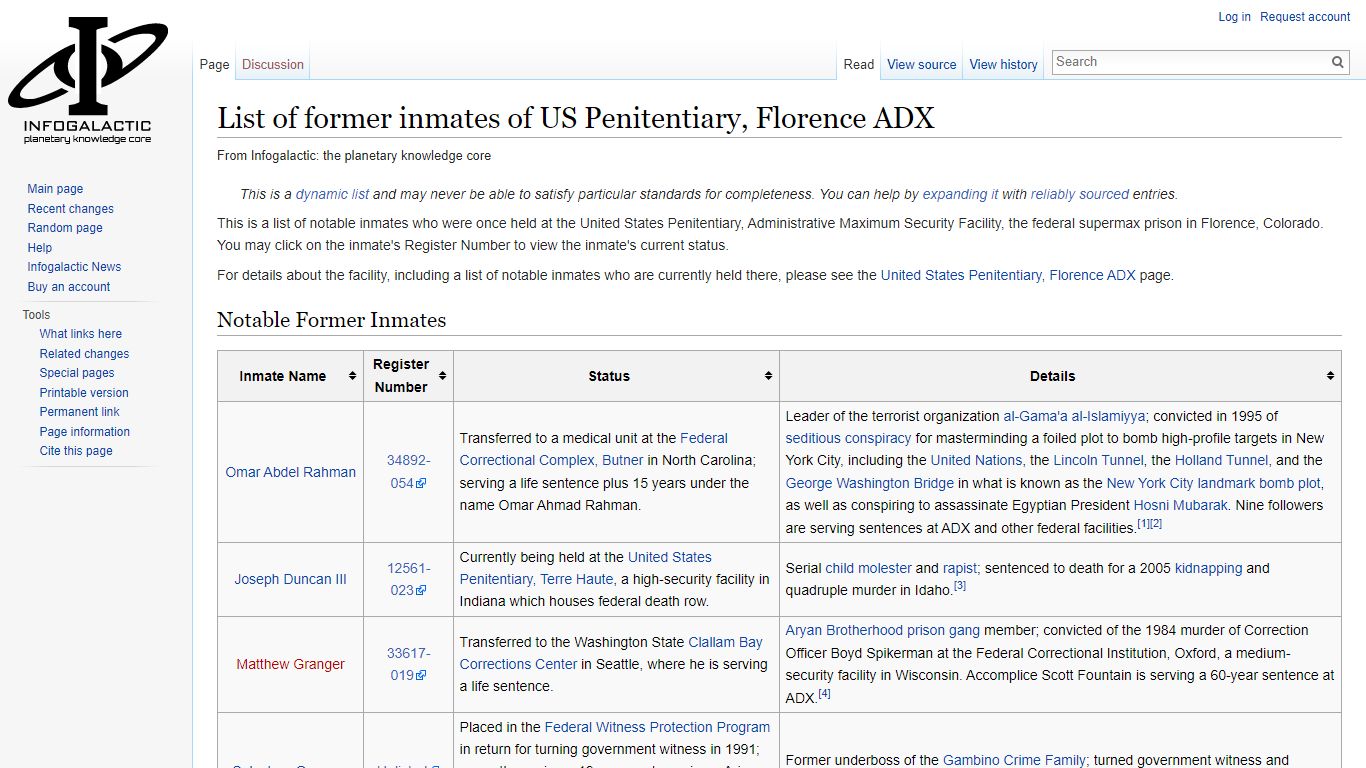Open Hosni Mubarak link

coord(1180,505)
